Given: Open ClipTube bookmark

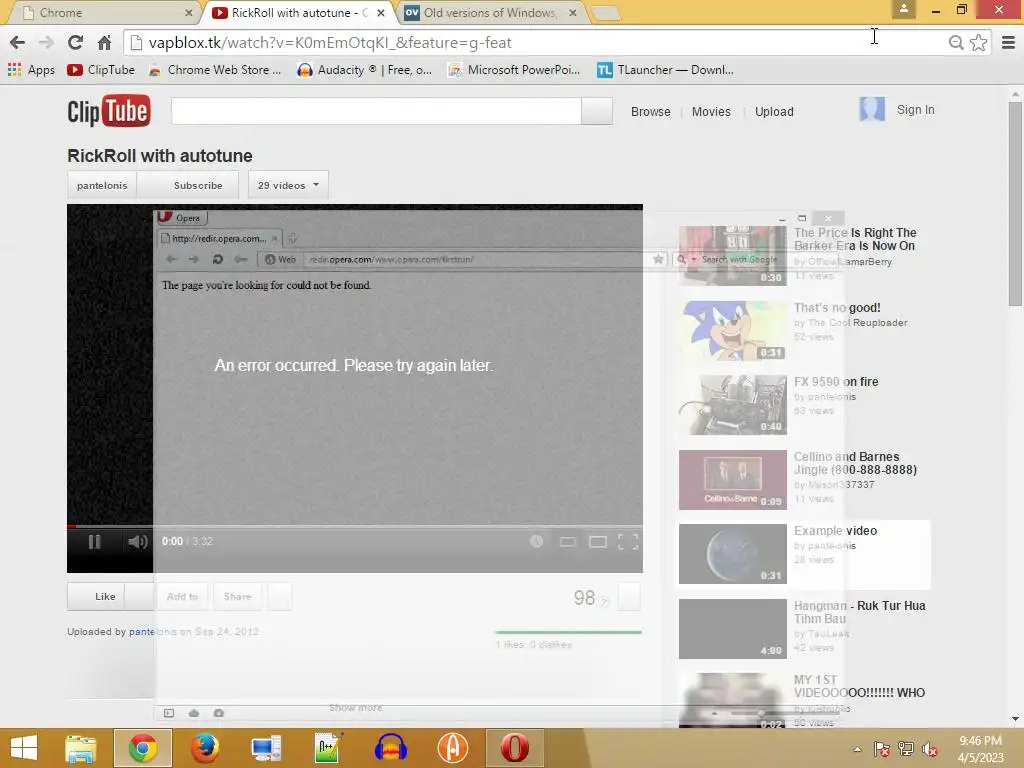Looking at the screenshot, I should tap(101, 70).
